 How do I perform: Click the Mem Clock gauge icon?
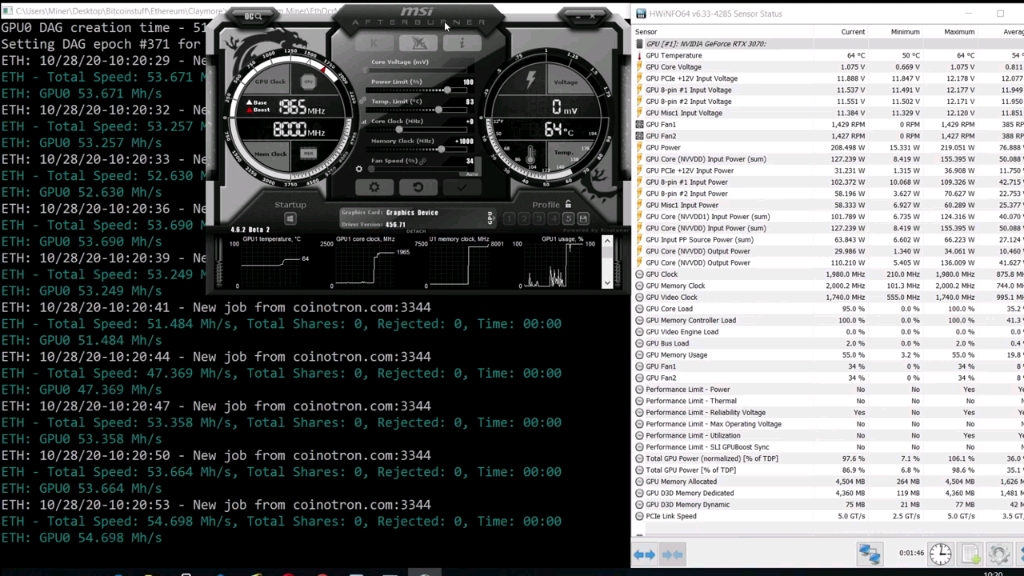pos(308,153)
